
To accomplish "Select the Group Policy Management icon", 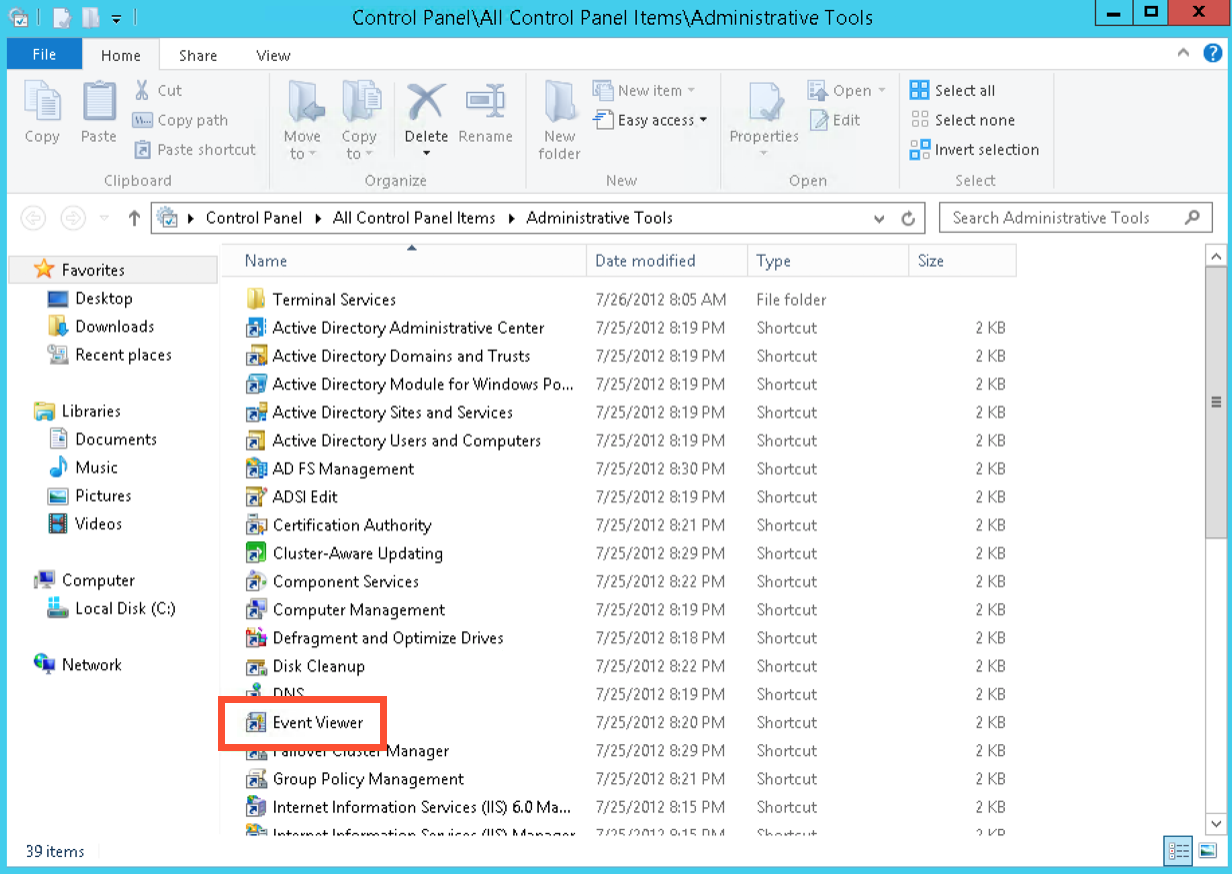I will tap(256, 778).
